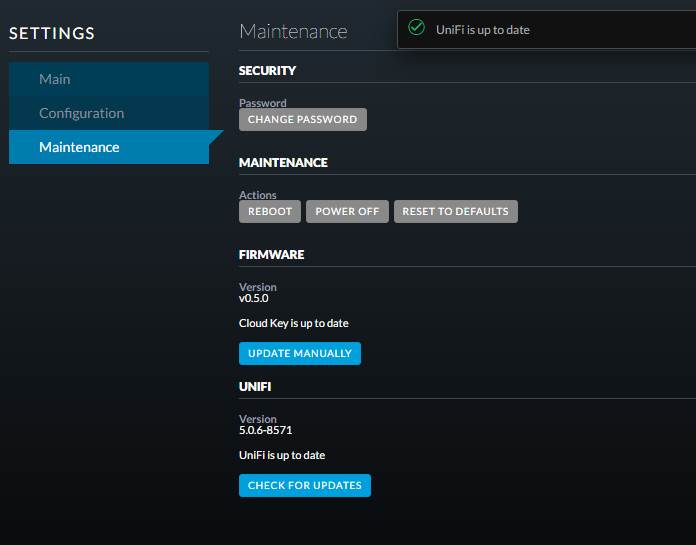
Task: Click the Settings sidebar title
Action: (x=52, y=33)
